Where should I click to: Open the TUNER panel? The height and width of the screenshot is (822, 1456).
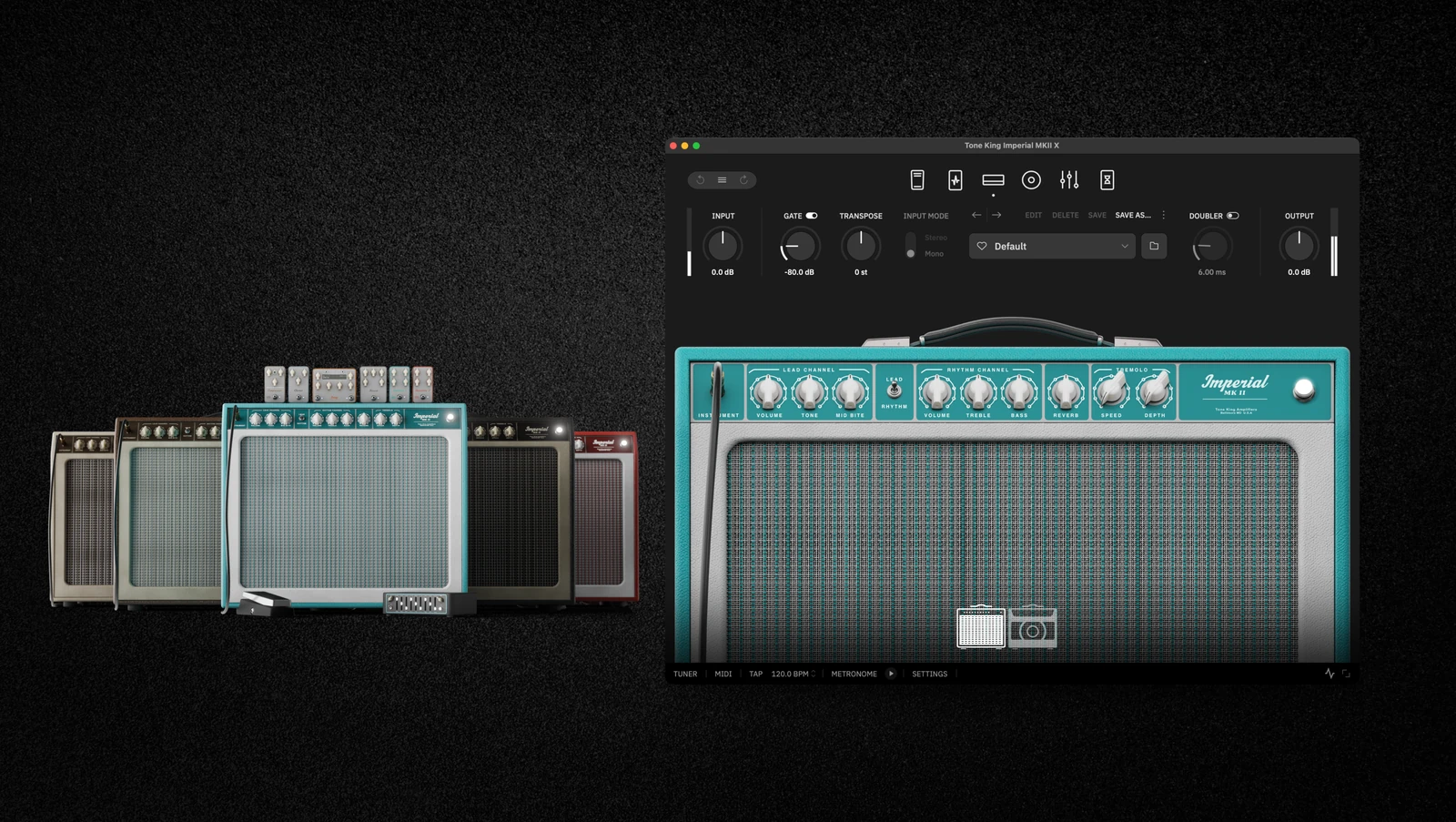pos(685,674)
